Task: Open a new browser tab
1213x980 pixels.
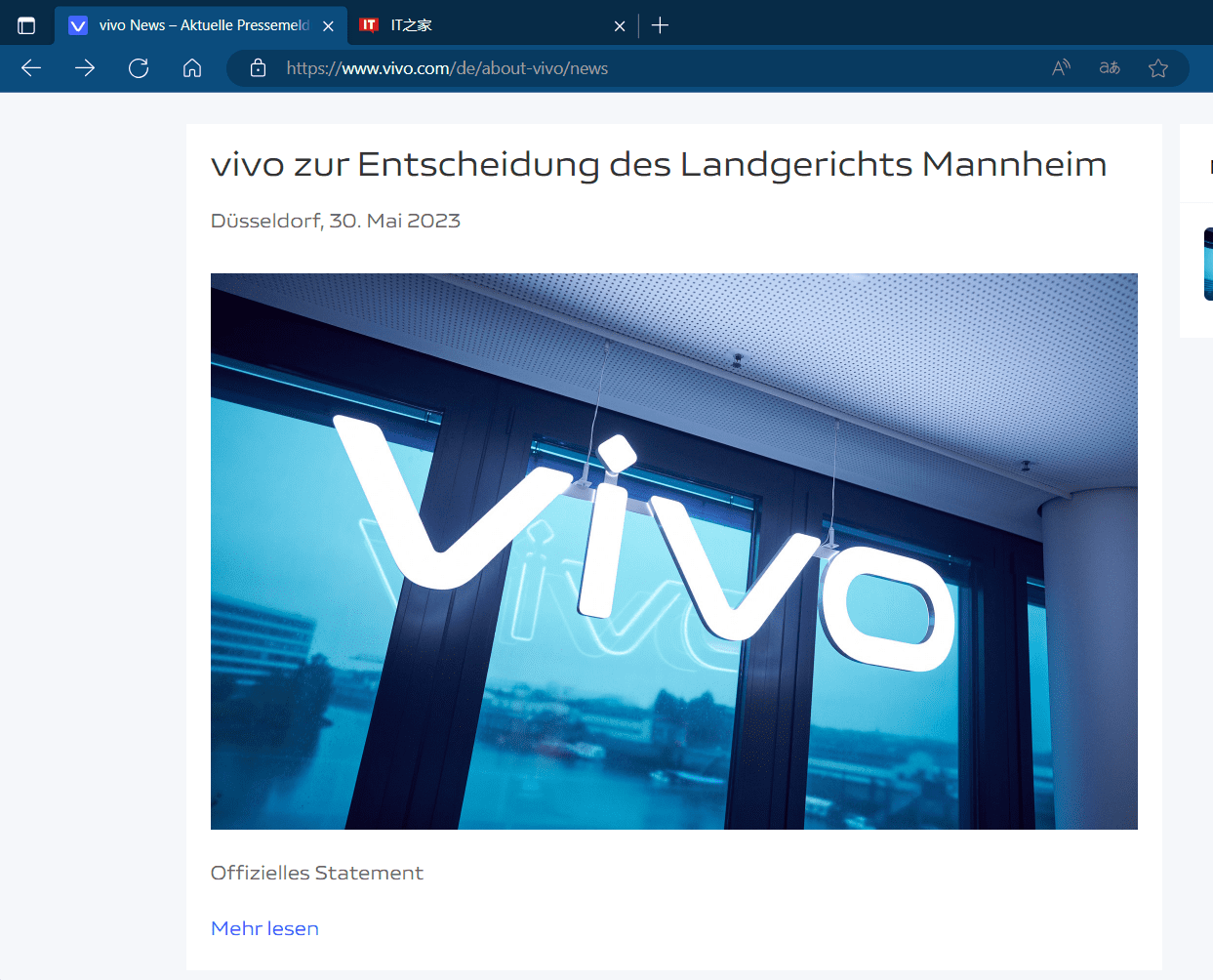Action: [x=660, y=25]
